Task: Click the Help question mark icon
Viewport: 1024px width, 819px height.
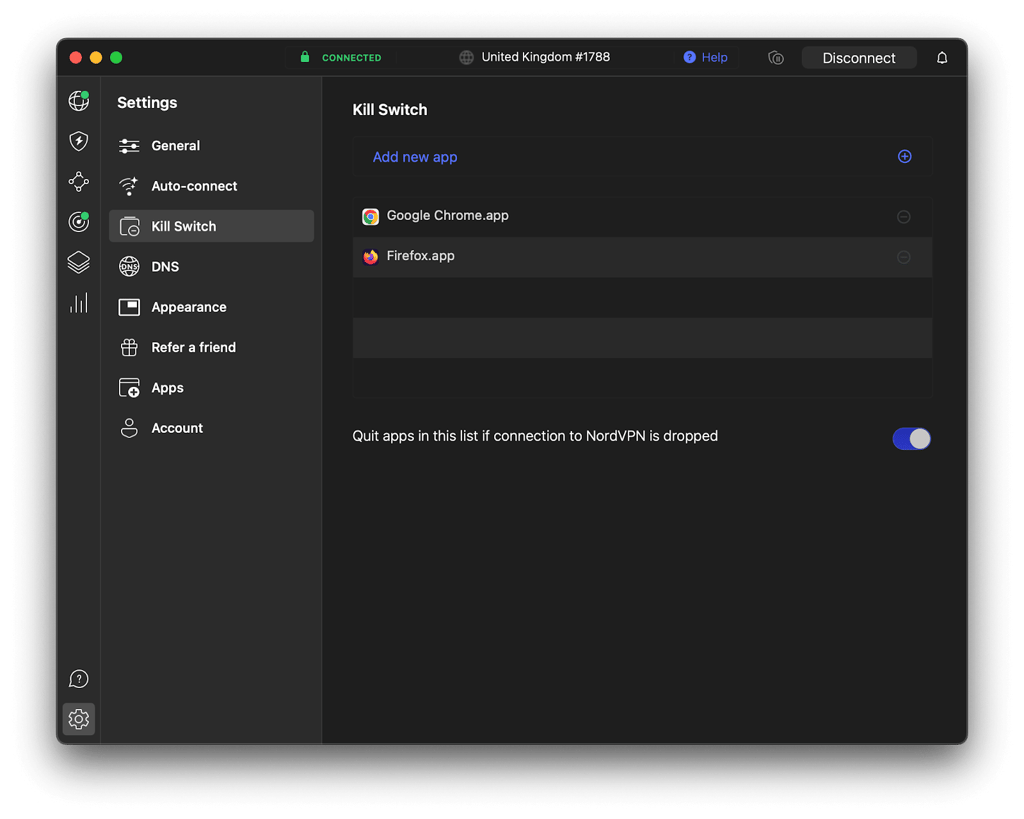Action: point(690,57)
